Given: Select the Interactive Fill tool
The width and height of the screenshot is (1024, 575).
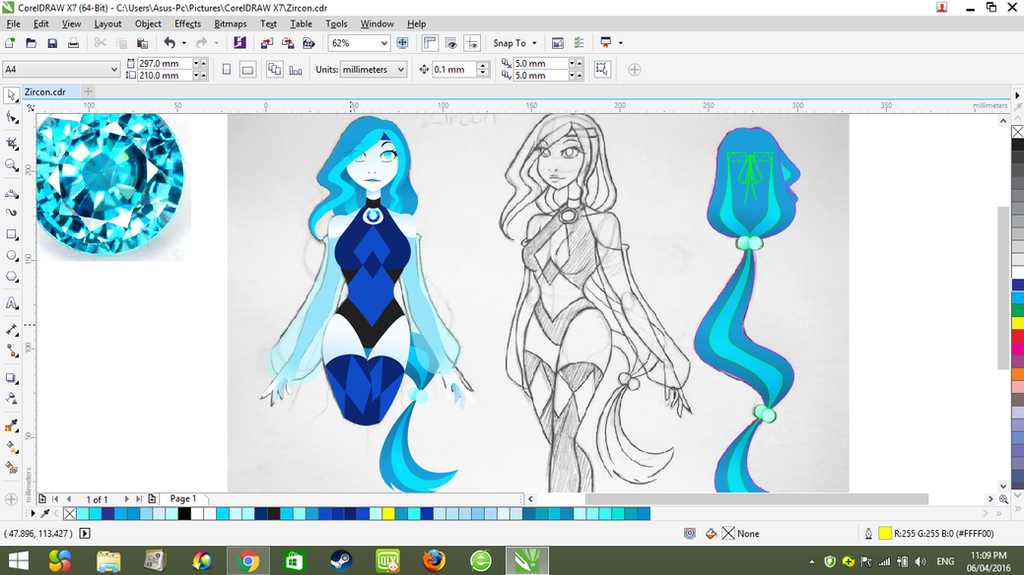Looking at the screenshot, I should (x=11, y=447).
